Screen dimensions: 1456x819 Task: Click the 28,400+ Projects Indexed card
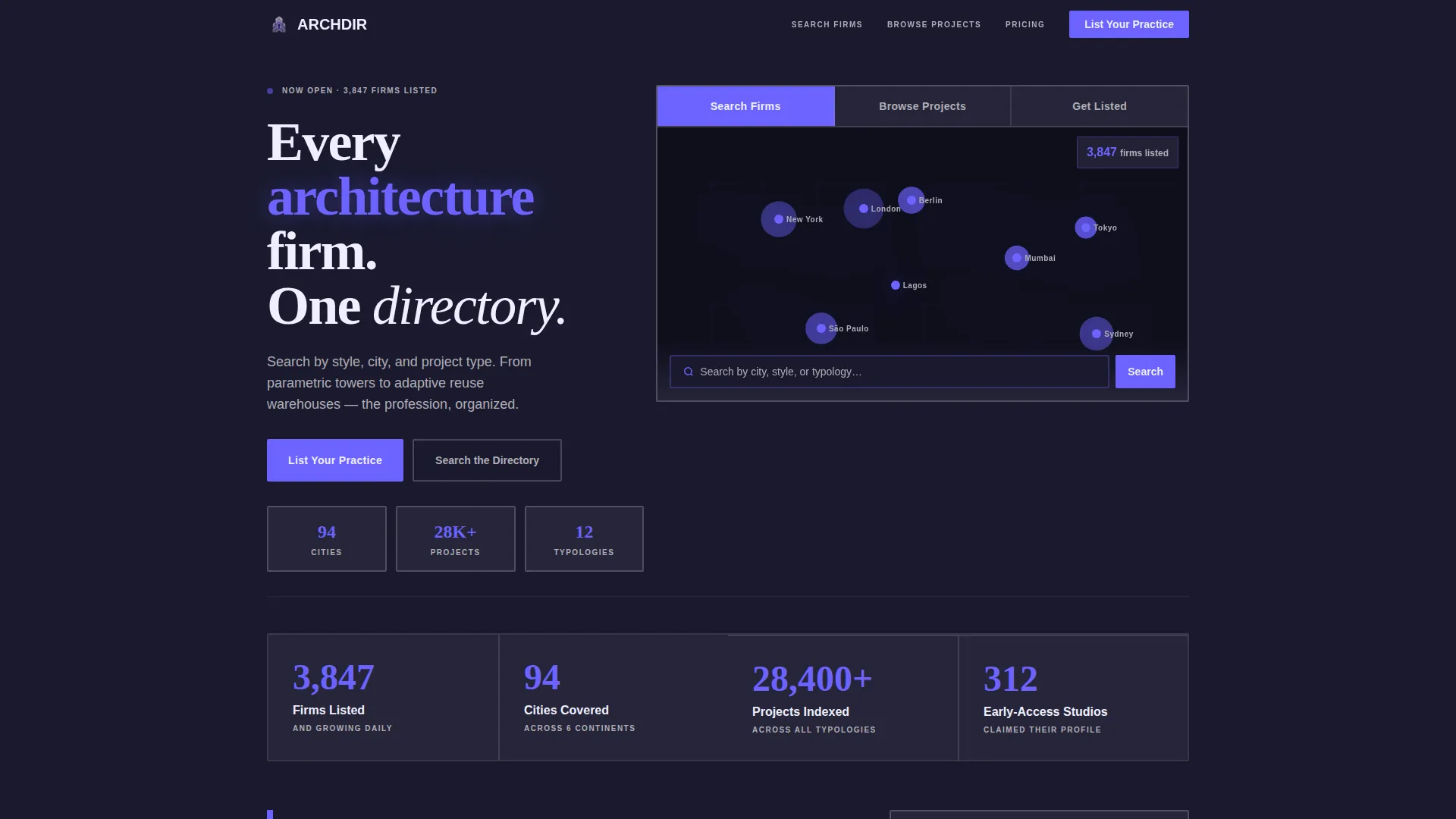[843, 698]
